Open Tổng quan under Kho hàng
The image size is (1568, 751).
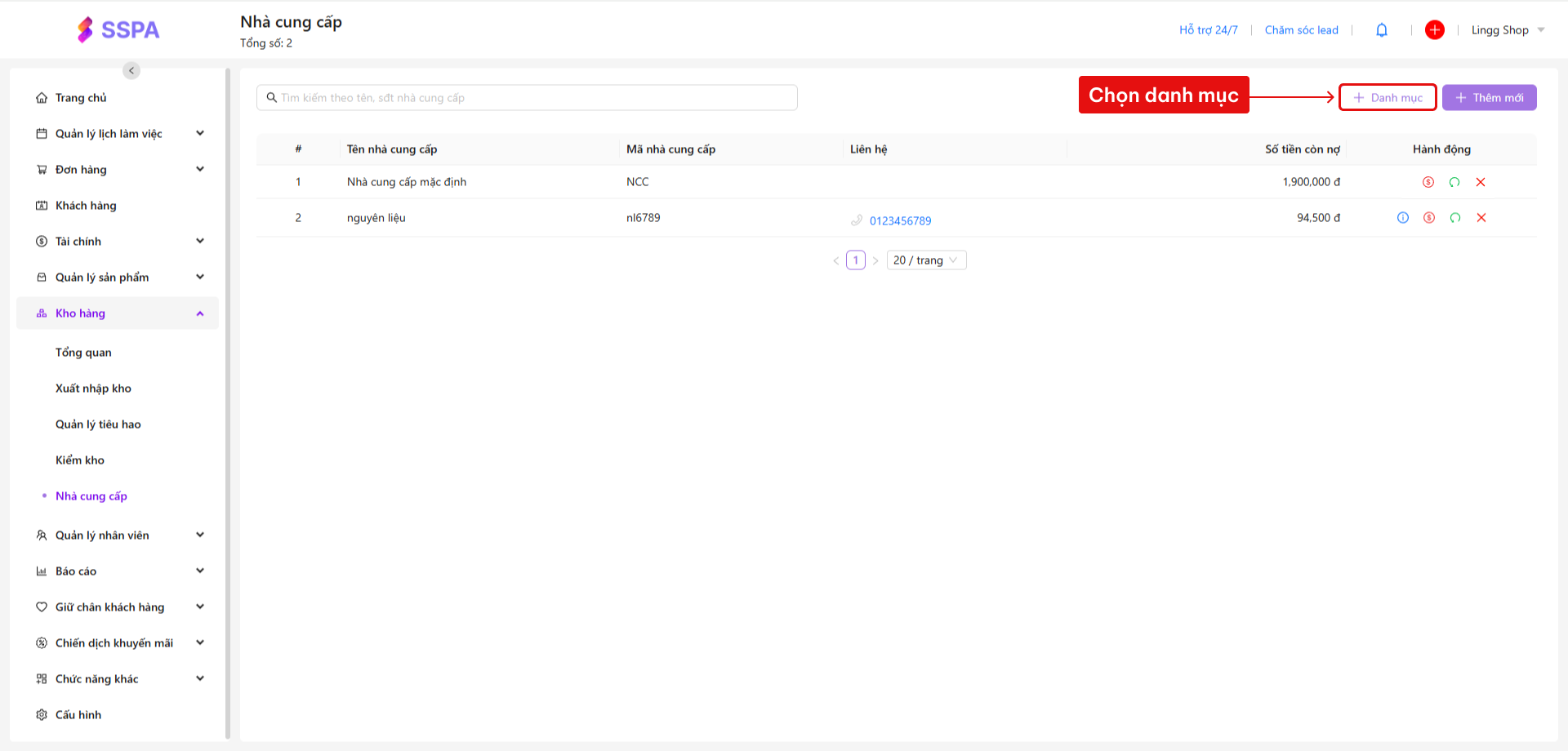tap(83, 353)
